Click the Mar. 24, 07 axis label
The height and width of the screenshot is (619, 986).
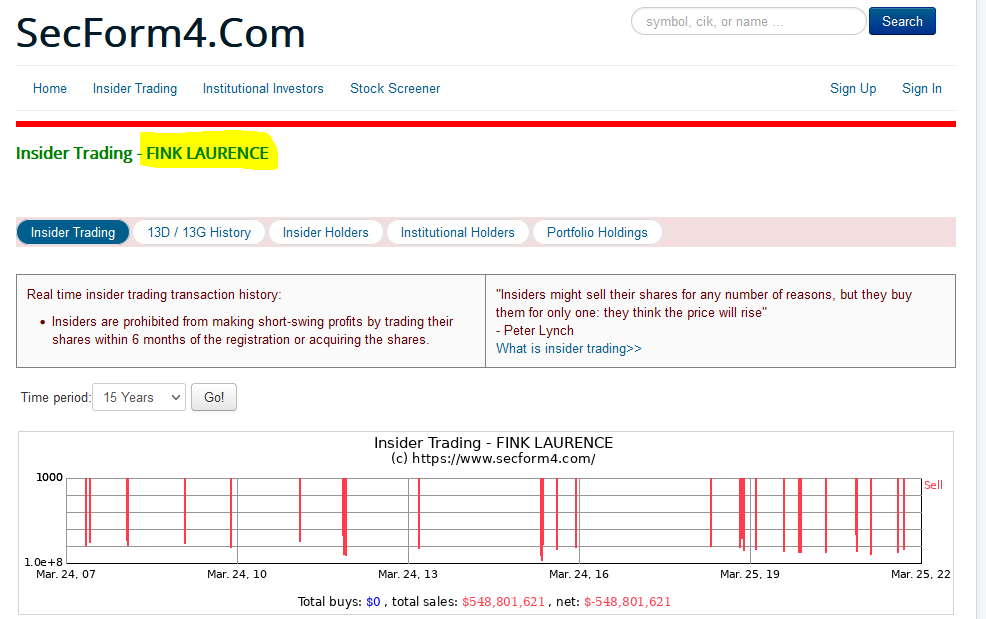click(65, 574)
